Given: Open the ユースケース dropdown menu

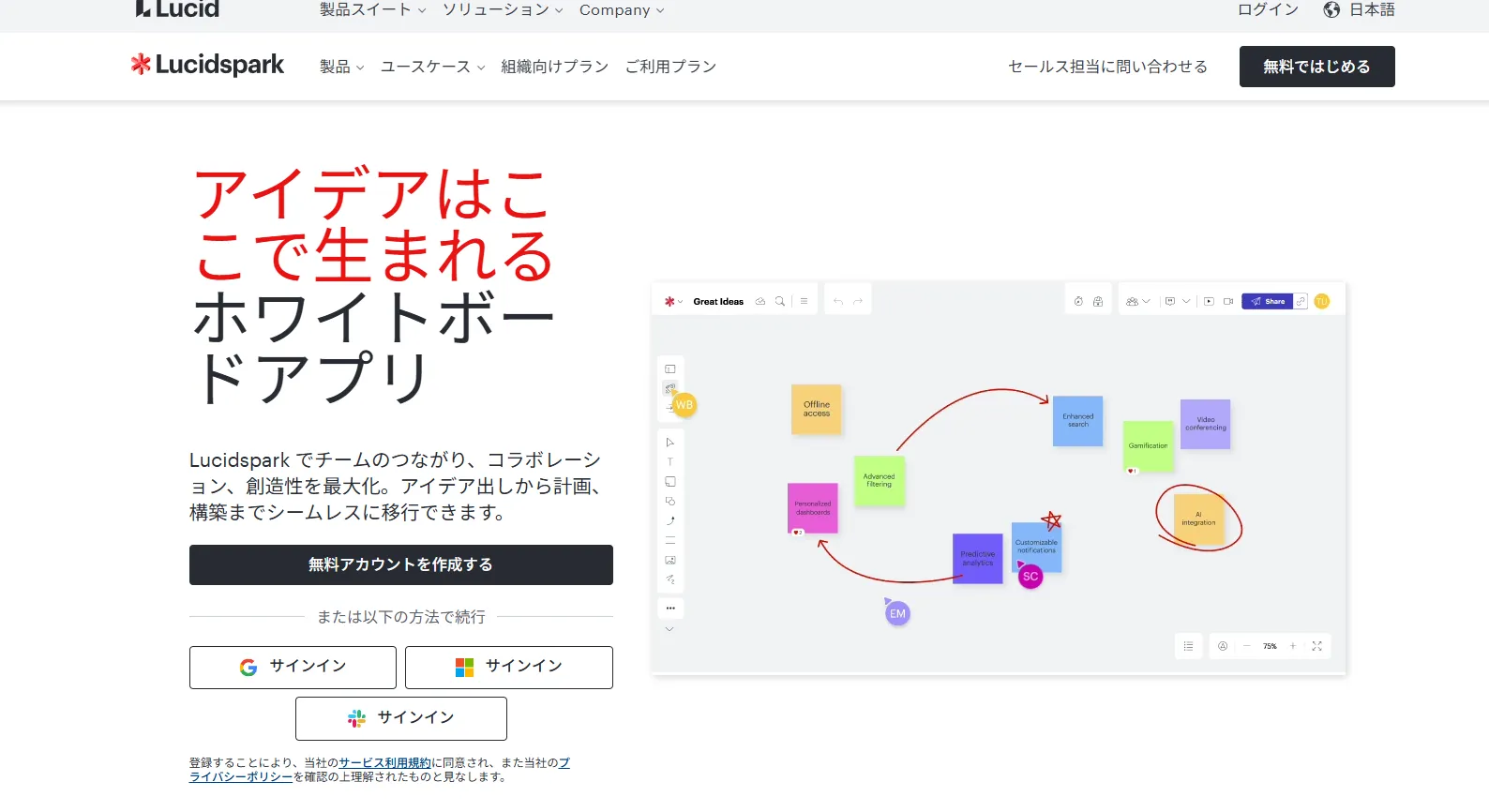Looking at the screenshot, I should (x=432, y=67).
